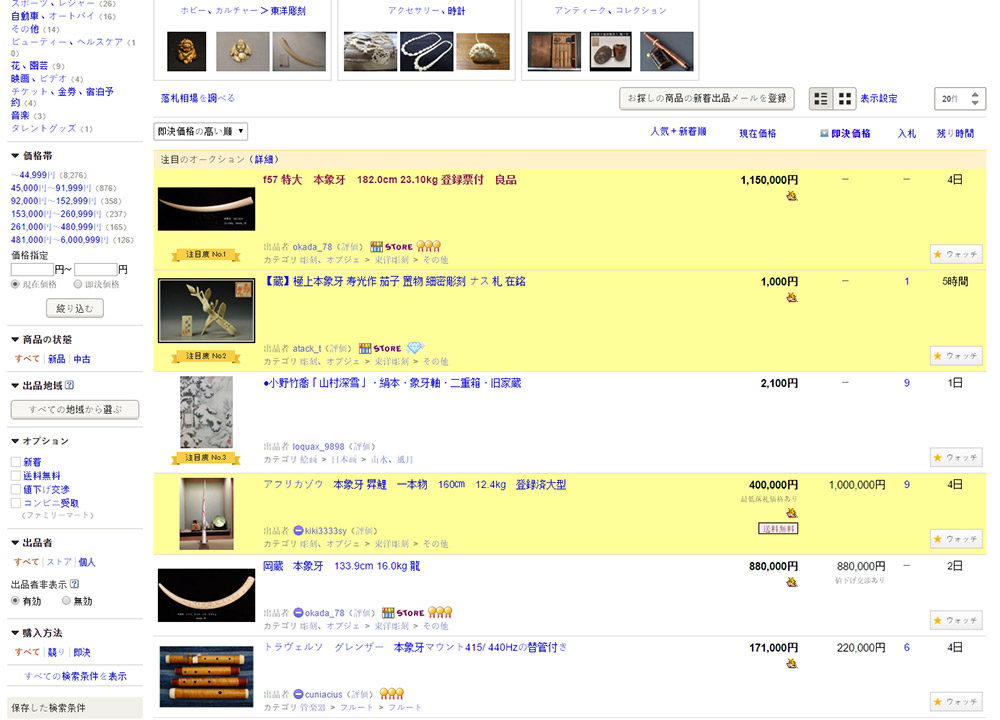Open 落札相場を調べる link
Viewport: 1000px width, 720px height.
click(198, 98)
